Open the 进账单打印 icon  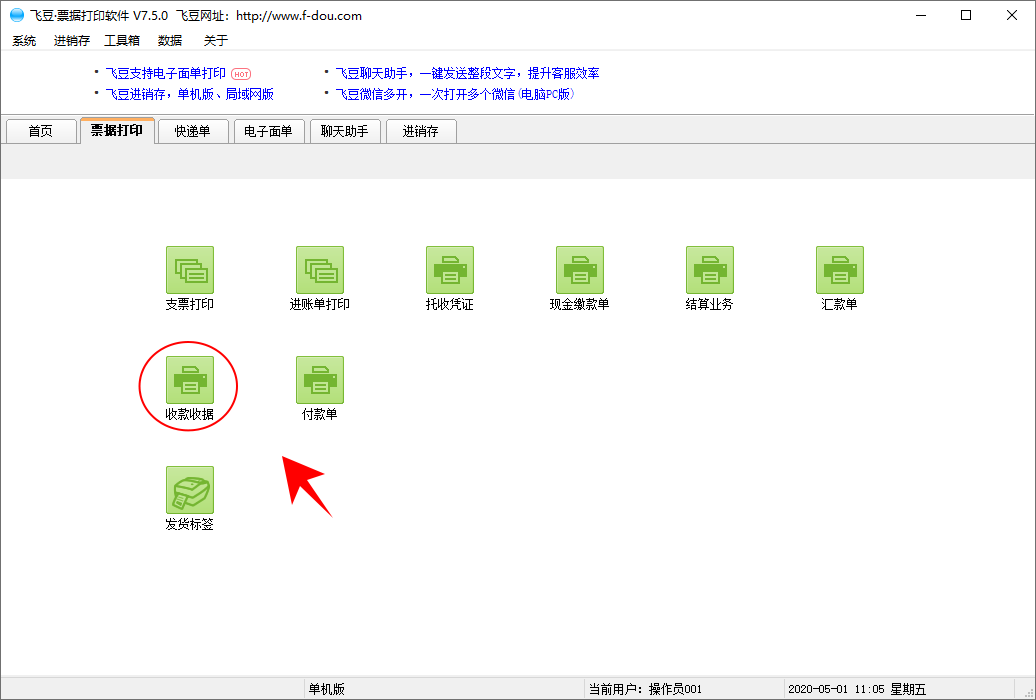coord(320,270)
